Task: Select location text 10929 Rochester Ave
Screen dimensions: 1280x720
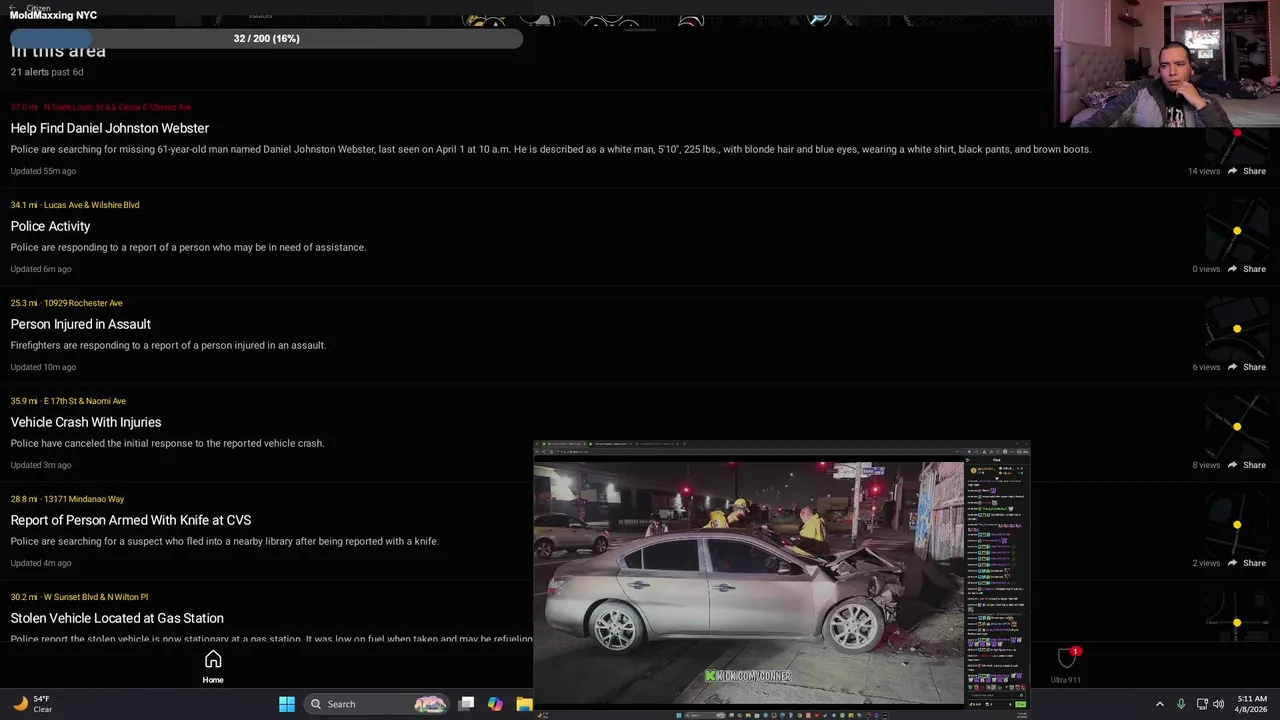Action: (83, 303)
